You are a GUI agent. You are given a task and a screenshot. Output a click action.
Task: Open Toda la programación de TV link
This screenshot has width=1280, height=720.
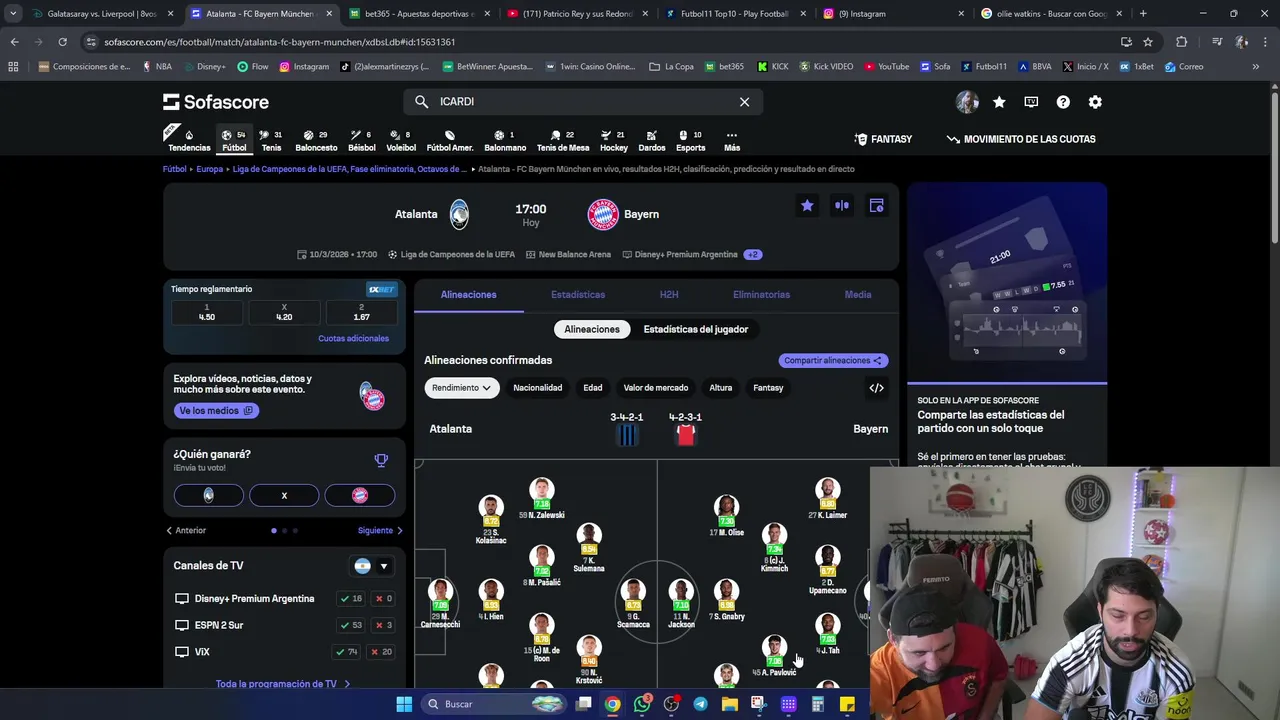[x=283, y=684]
